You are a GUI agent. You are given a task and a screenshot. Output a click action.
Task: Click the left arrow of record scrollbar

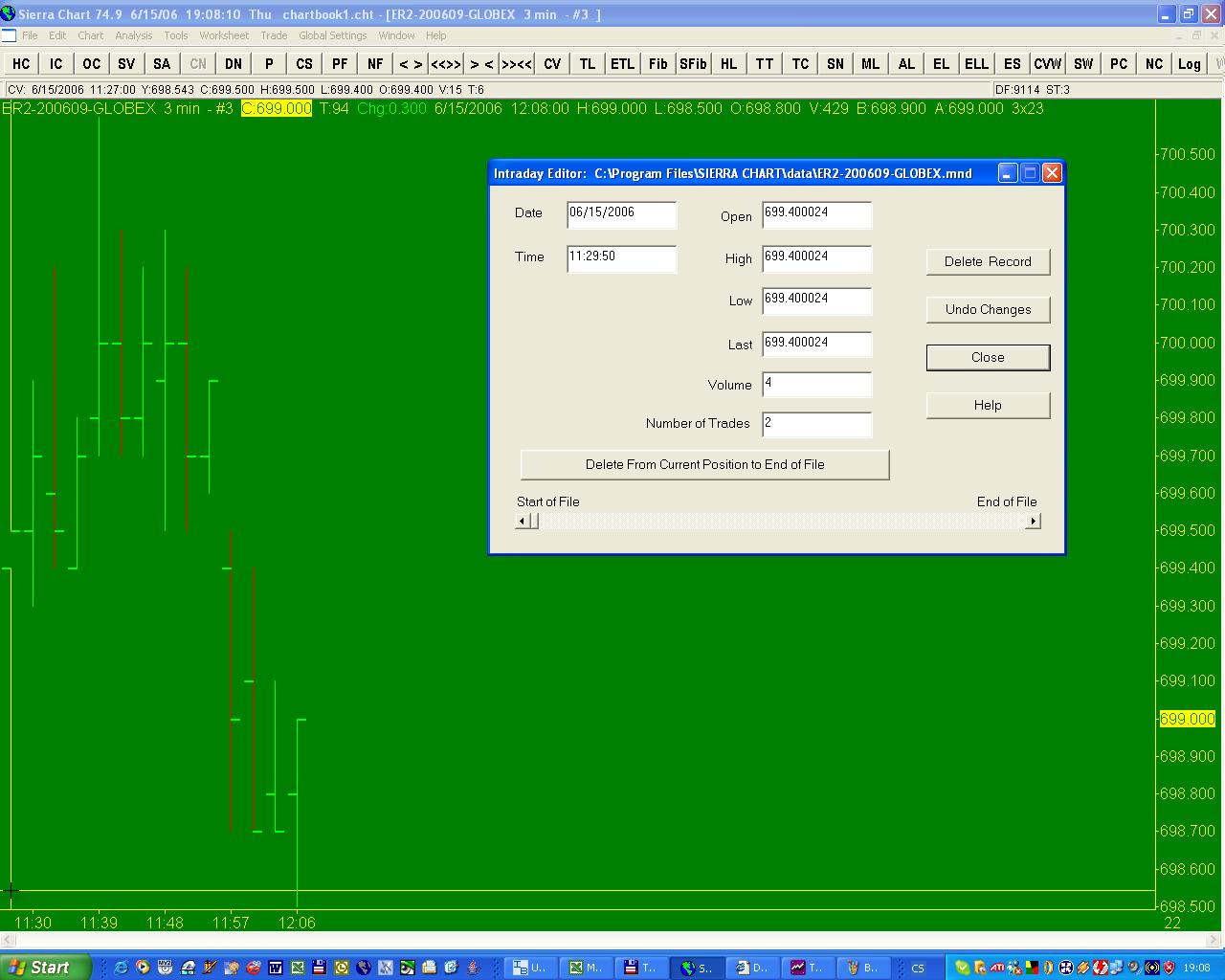tap(523, 521)
